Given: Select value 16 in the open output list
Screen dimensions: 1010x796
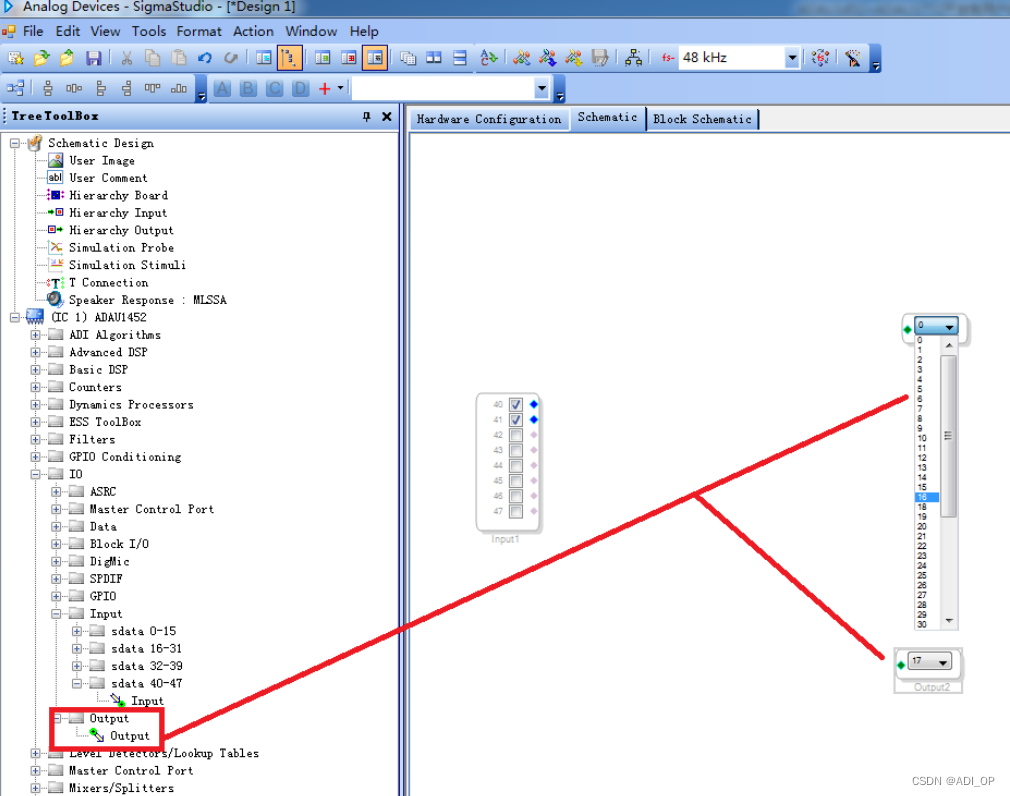Looking at the screenshot, I should 927,497.
